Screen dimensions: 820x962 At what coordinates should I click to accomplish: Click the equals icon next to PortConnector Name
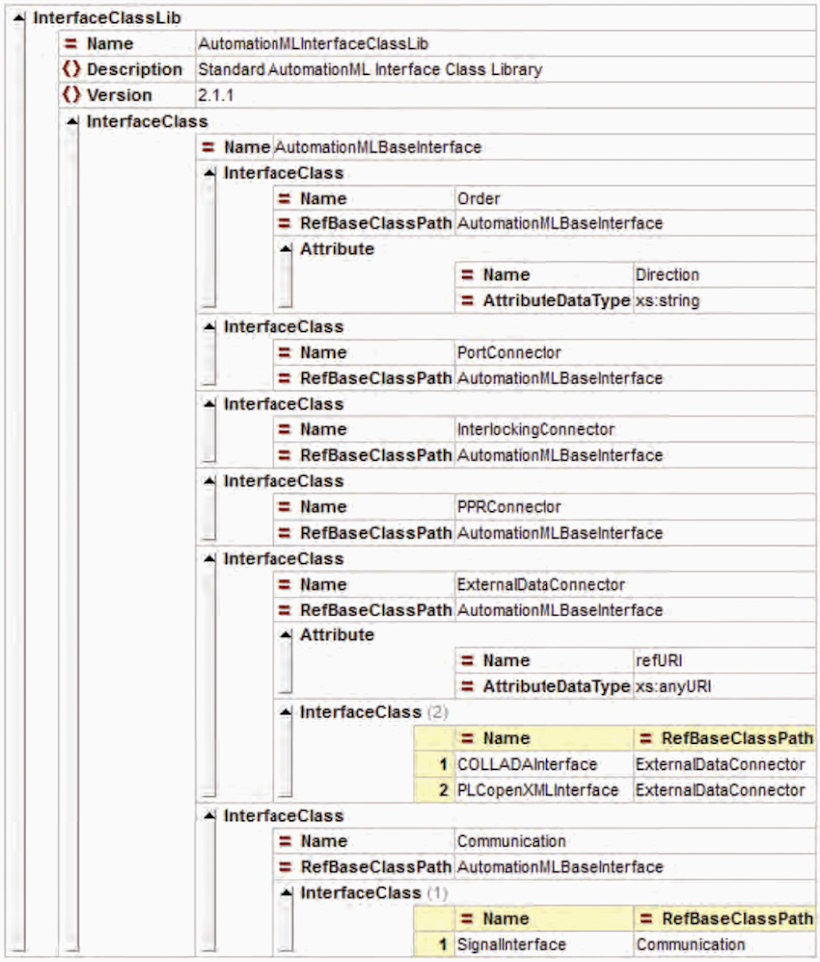click(x=285, y=353)
